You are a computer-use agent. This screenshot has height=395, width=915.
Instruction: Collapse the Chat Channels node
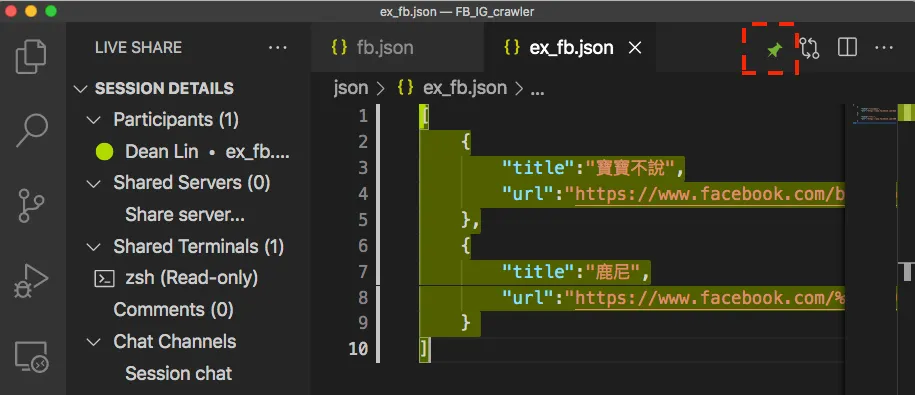coord(93,342)
